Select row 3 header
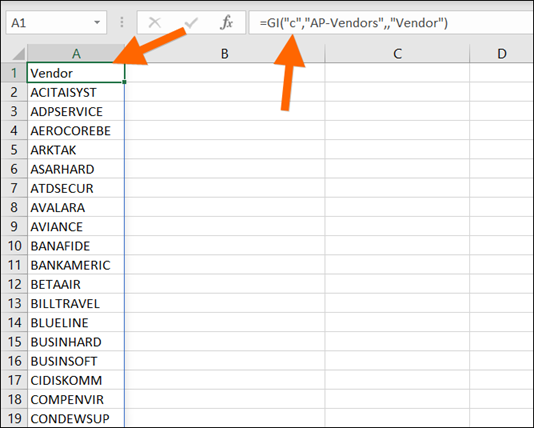This screenshot has width=534, height=428. point(14,111)
